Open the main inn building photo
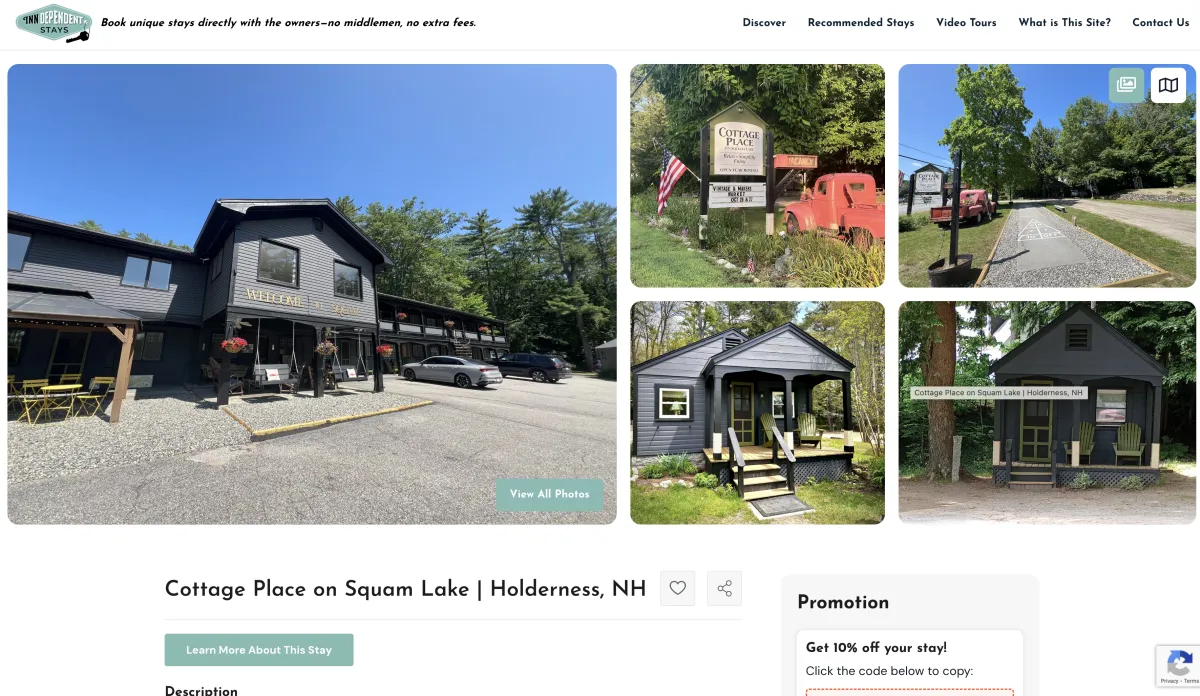1200x696 pixels. tap(312, 294)
